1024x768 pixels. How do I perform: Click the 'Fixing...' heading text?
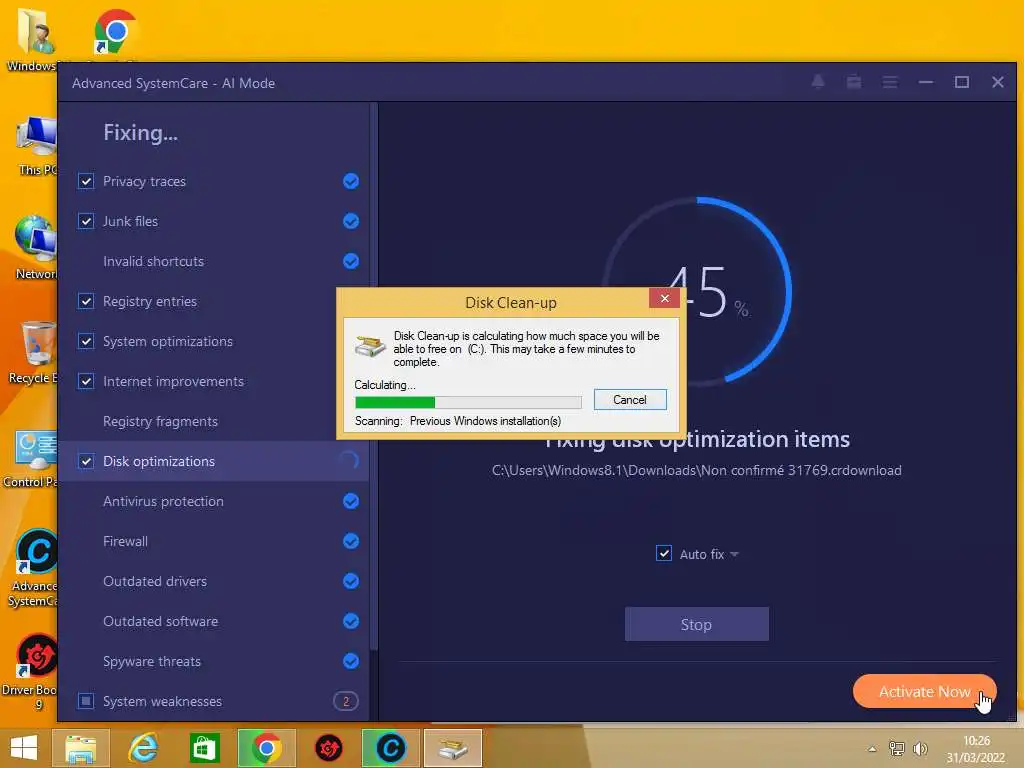point(140,133)
